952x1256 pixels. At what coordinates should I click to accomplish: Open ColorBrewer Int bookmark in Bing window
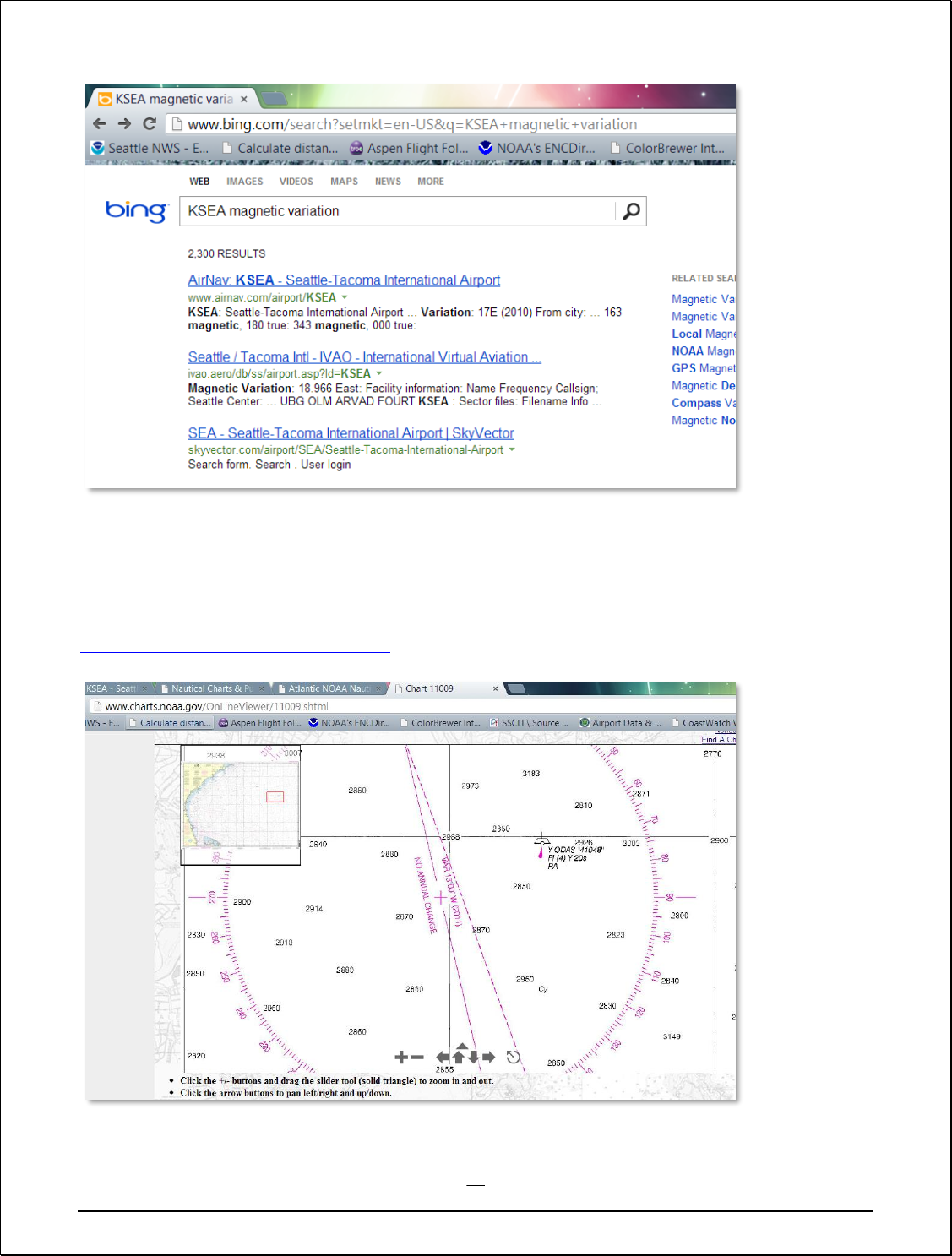(667, 148)
